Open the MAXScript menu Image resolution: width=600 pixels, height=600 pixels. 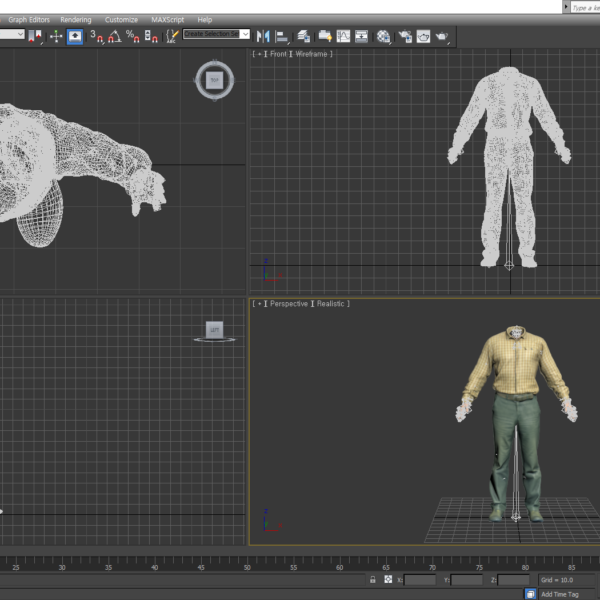(167, 19)
